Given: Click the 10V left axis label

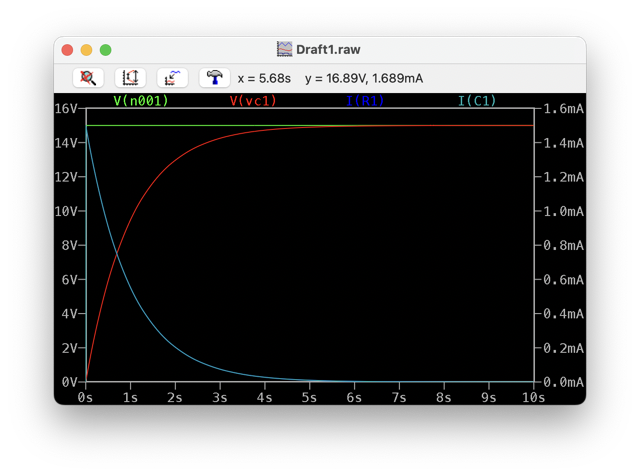Looking at the screenshot, I should coord(65,211).
